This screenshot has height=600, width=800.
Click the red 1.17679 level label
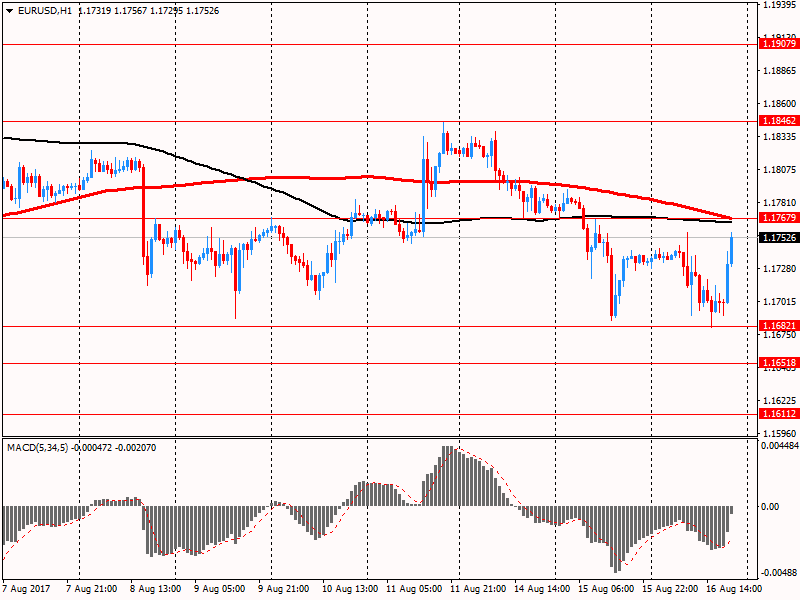coord(779,217)
